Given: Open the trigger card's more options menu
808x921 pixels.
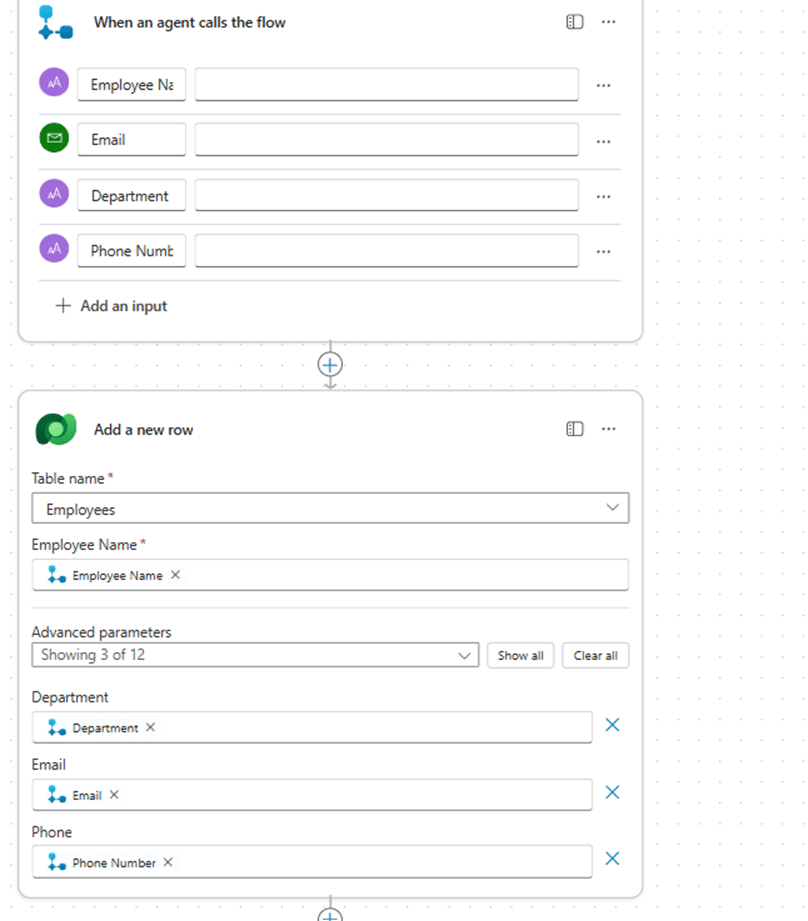Looking at the screenshot, I should [608, 22].
